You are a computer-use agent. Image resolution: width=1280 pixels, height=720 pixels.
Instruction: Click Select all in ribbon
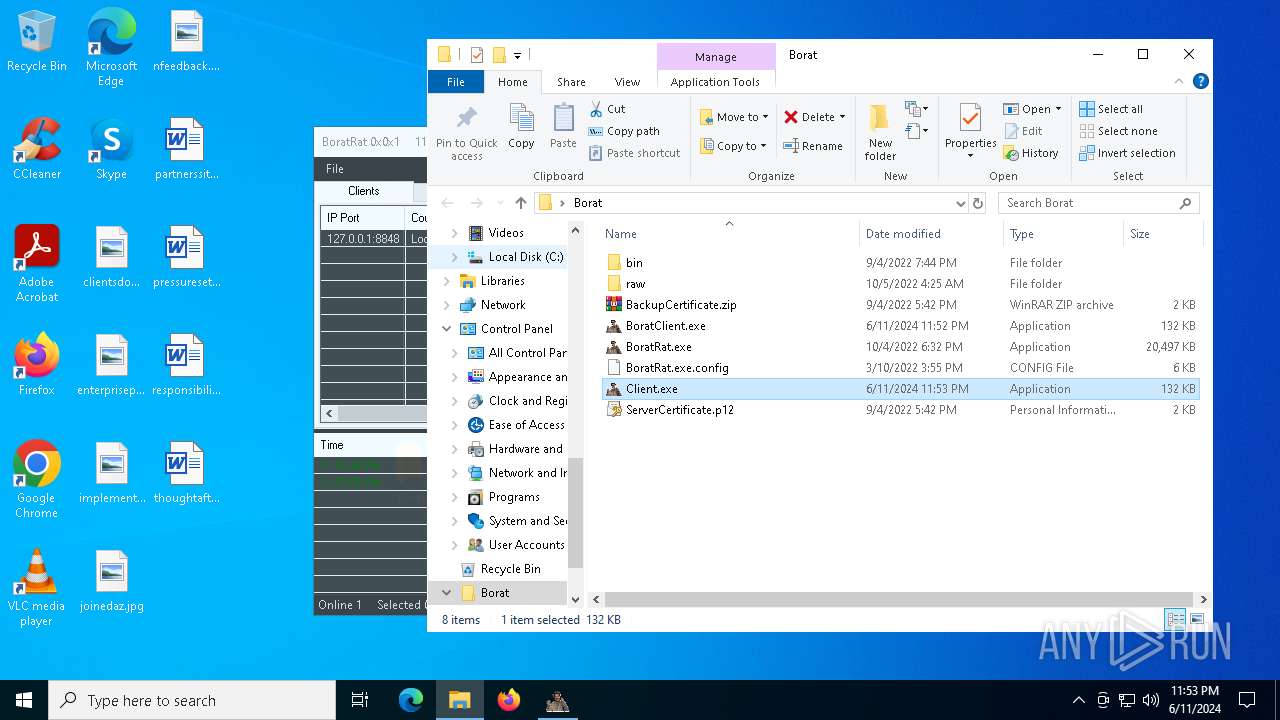[1111, 109]
